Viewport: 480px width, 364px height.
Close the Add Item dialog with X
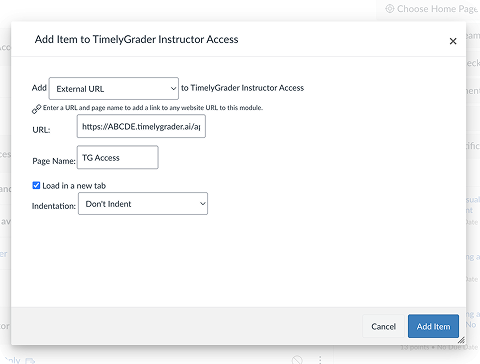[x=453, y=41]
